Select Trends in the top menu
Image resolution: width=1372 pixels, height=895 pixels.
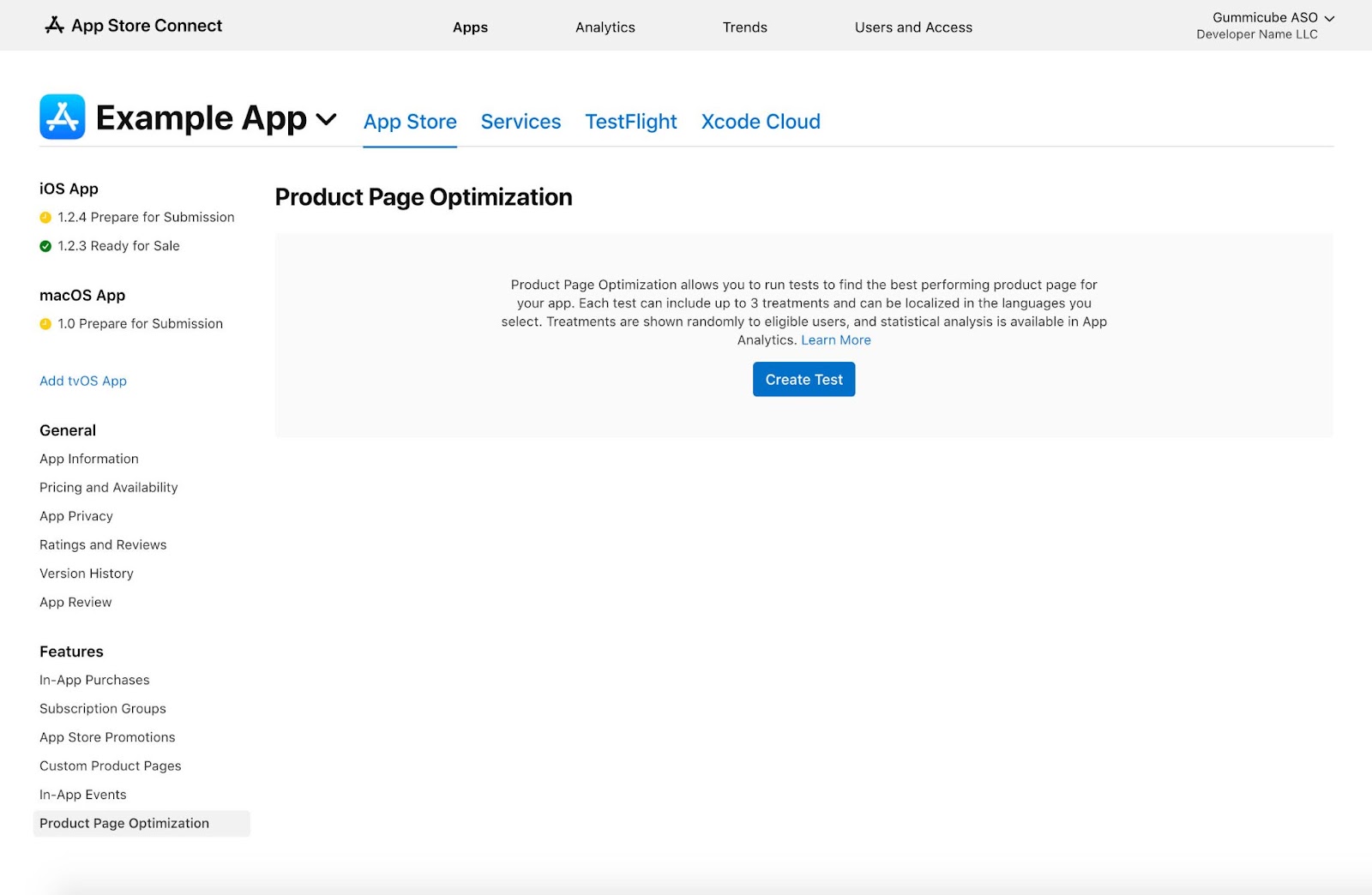click(x=744, y=27)
